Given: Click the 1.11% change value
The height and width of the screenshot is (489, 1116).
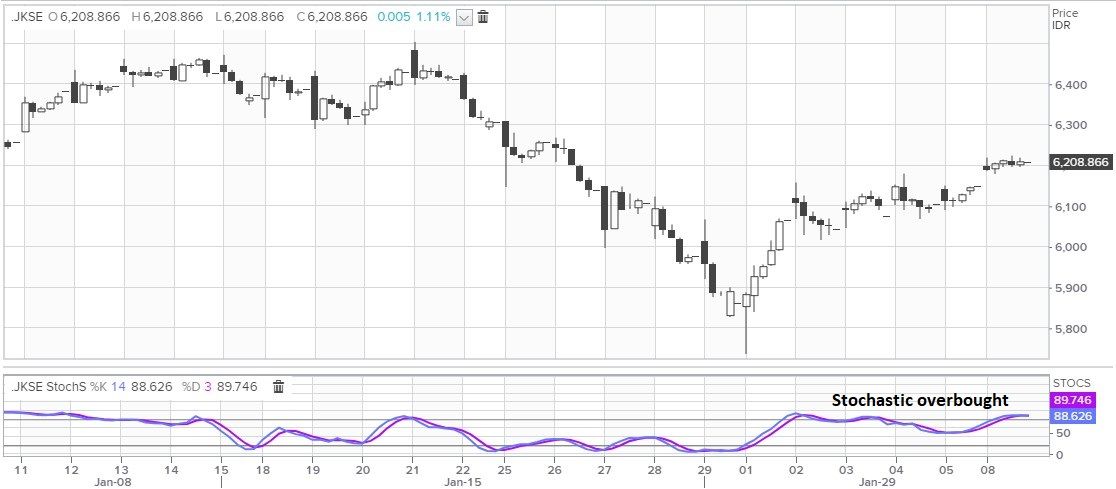Looking at the screenshot, I should click(433, 17).
